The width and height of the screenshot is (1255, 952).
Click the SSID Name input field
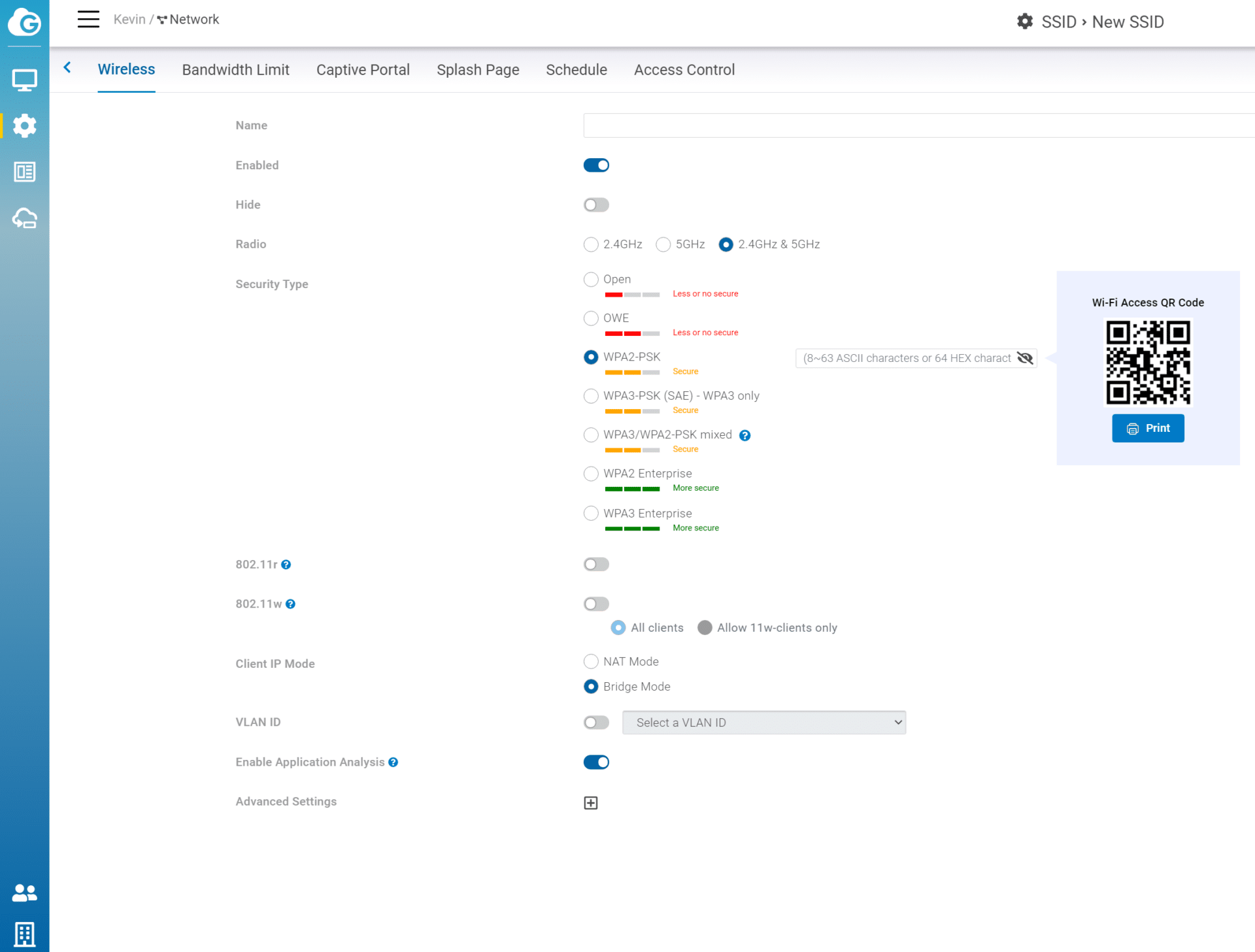pos(919,125)
